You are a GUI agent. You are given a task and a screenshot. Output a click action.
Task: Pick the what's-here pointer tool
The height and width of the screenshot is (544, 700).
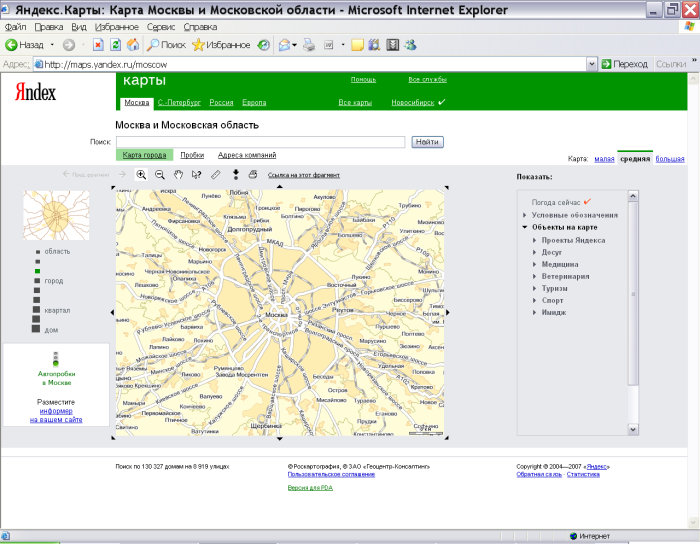(196, 175)
